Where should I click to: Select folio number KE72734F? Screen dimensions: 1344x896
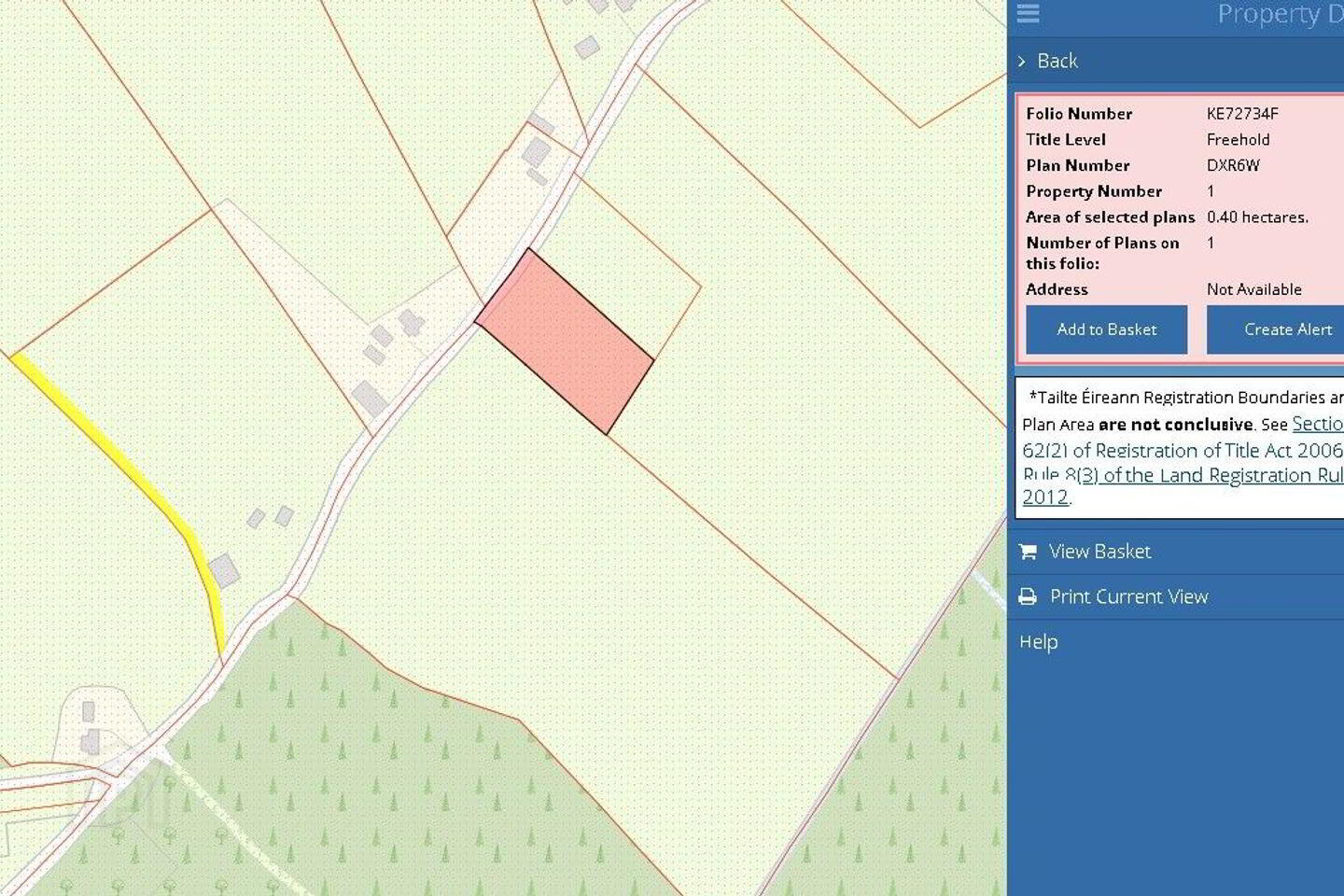[x=1242, y=114]
